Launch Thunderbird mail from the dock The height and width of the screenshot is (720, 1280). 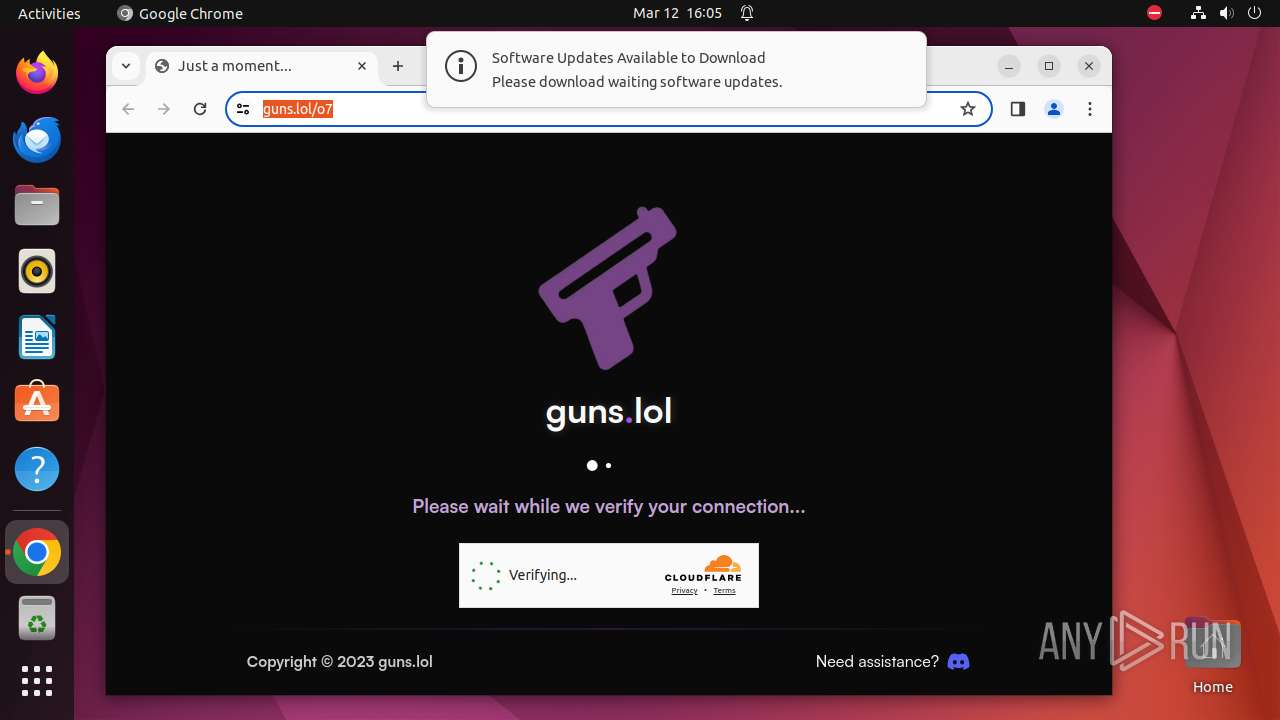pos(37,139)
